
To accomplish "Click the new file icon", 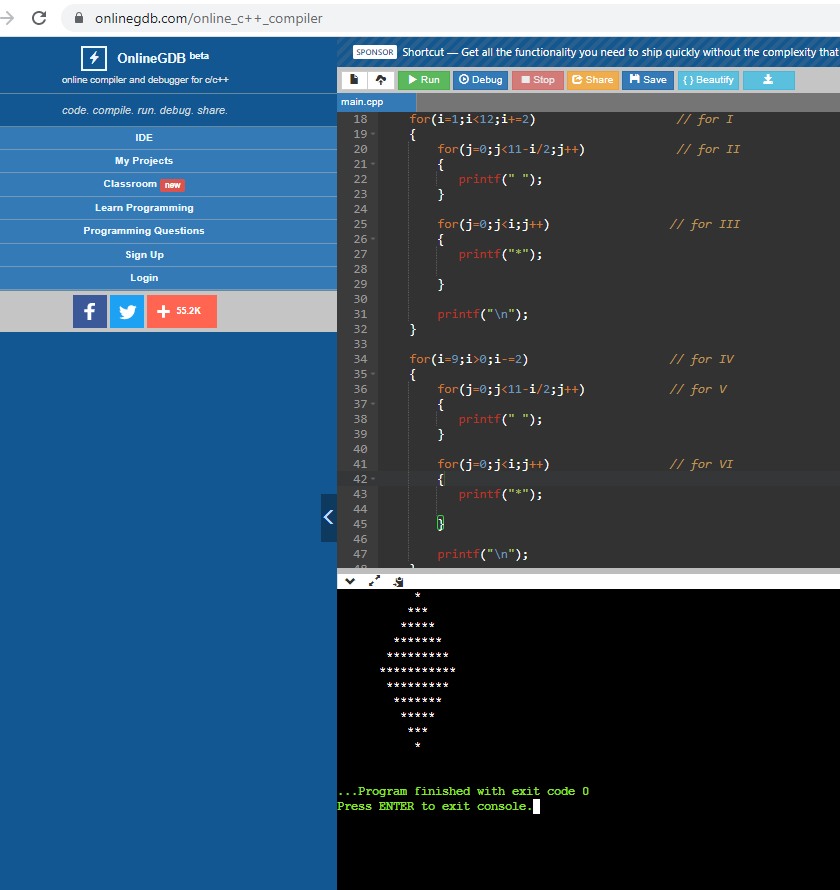I will (x=354, y=80).
